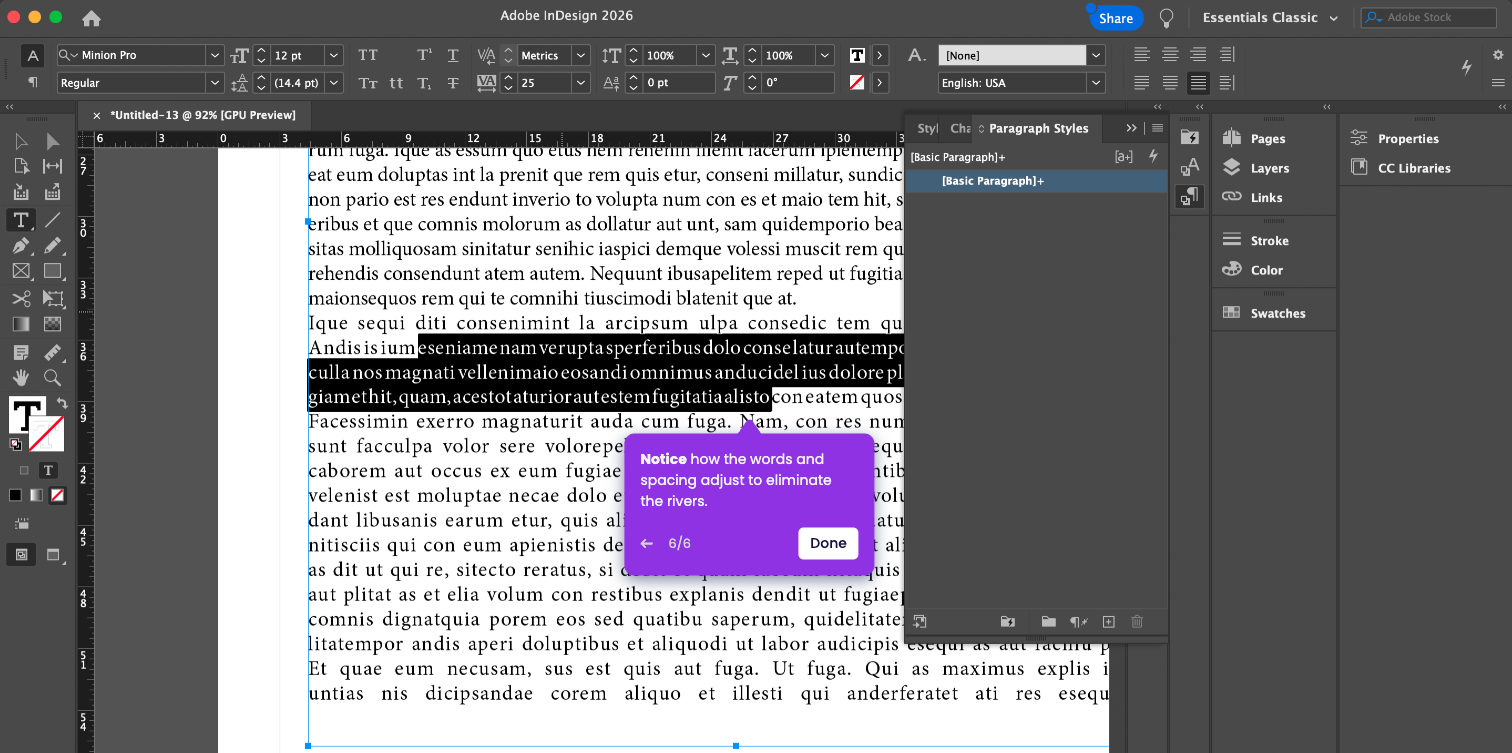Select the Rectangle tool
The width and height of the screenshot is (1512, 753).
tap(53, 271)
